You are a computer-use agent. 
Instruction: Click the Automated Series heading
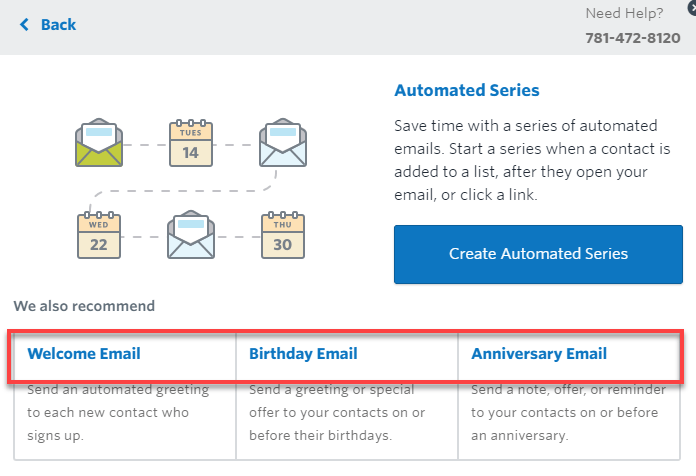coord(467,91)
